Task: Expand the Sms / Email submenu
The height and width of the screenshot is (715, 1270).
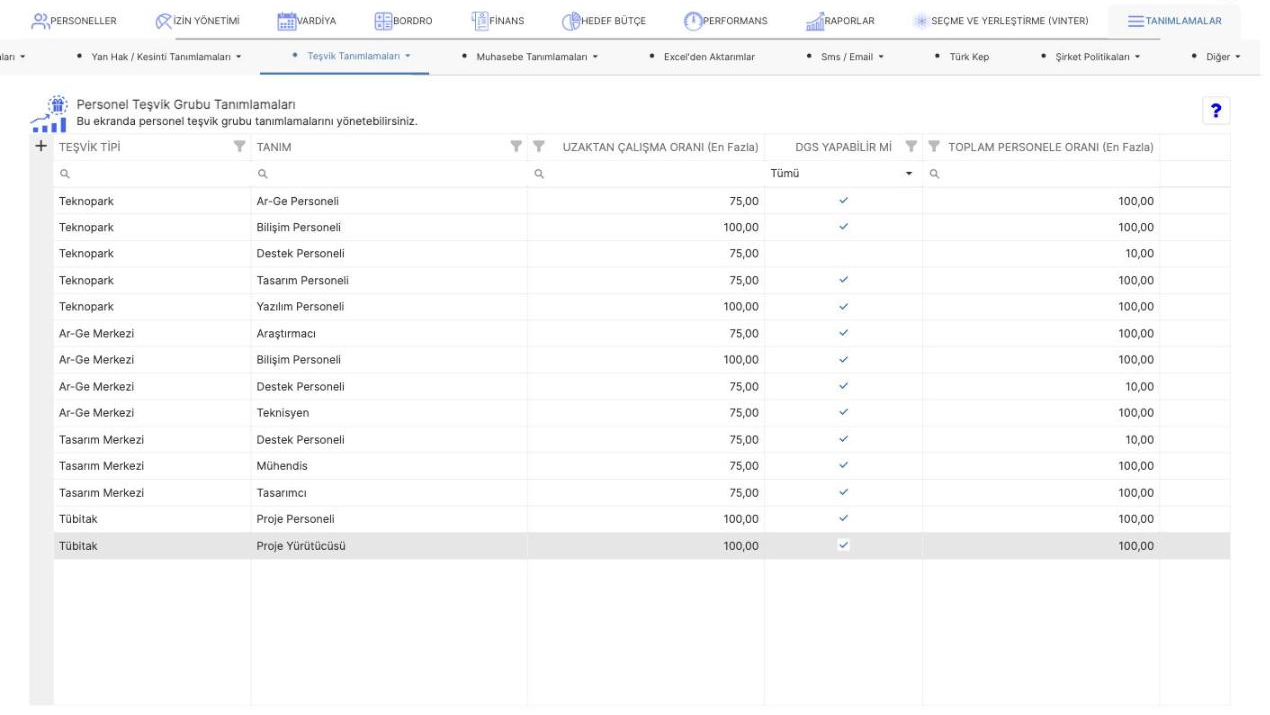Action: click(x=847, y=56)
